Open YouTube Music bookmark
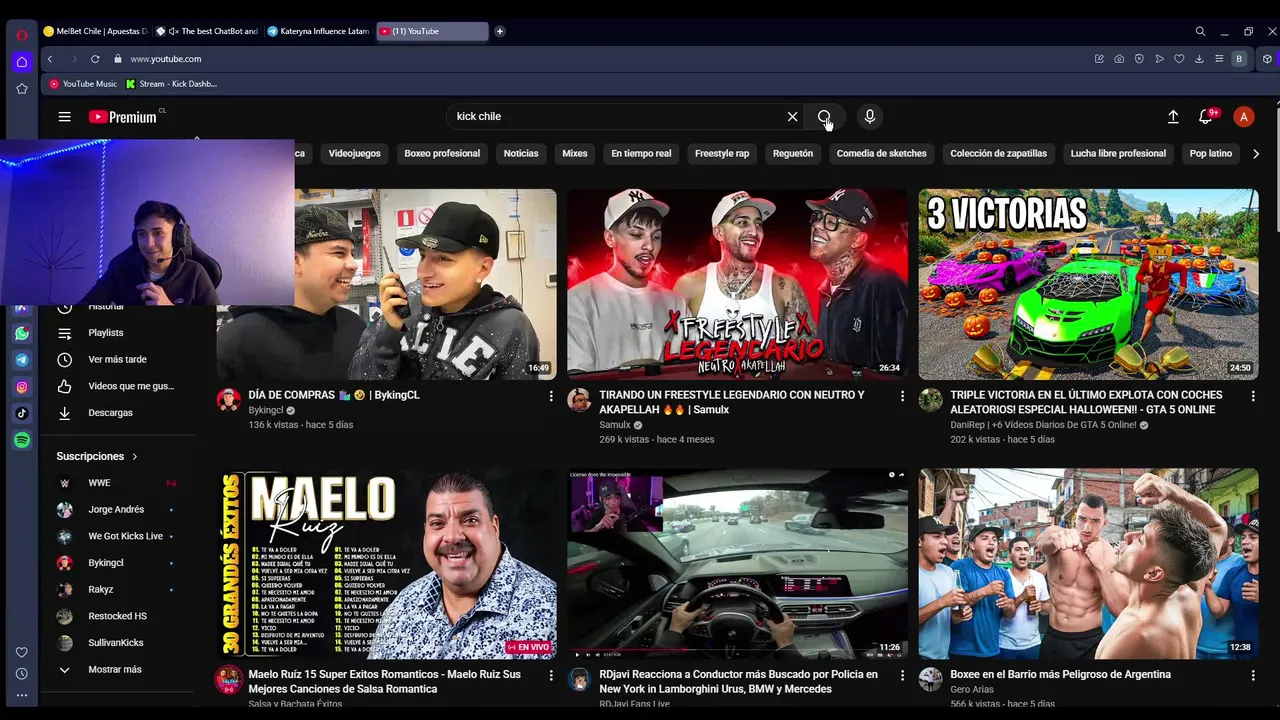Screen dimensions: 1280x720 pyautogui.click(x=83, y=84)
